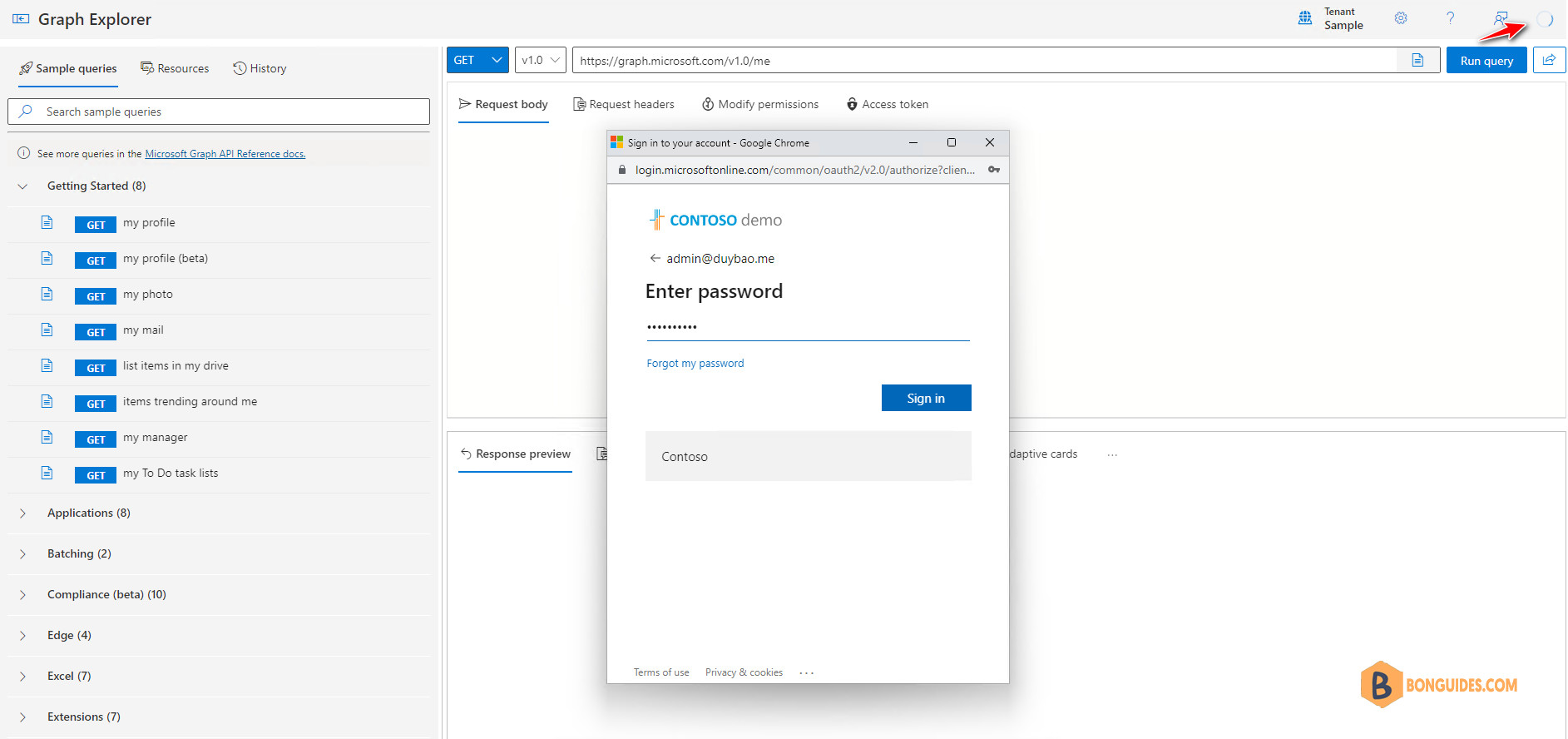Select the 'my profile (beta)' query
1568x739 pixels.
pyautogui.click(x=166, y=259)
